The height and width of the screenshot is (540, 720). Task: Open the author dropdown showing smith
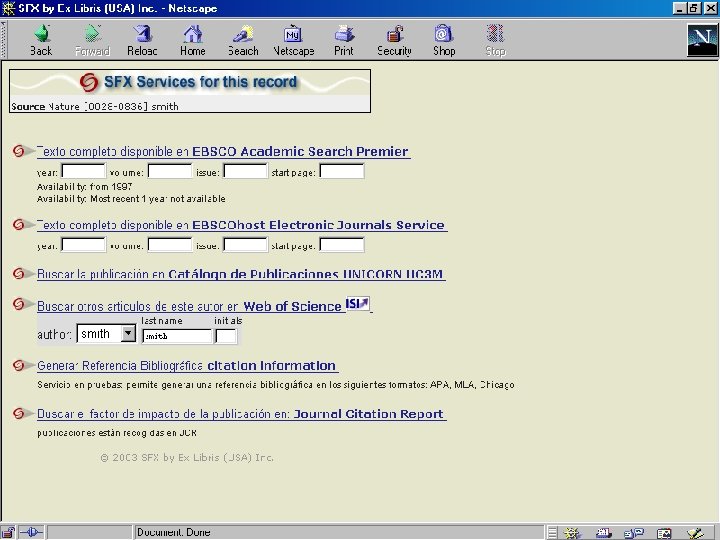click(107, 334)
